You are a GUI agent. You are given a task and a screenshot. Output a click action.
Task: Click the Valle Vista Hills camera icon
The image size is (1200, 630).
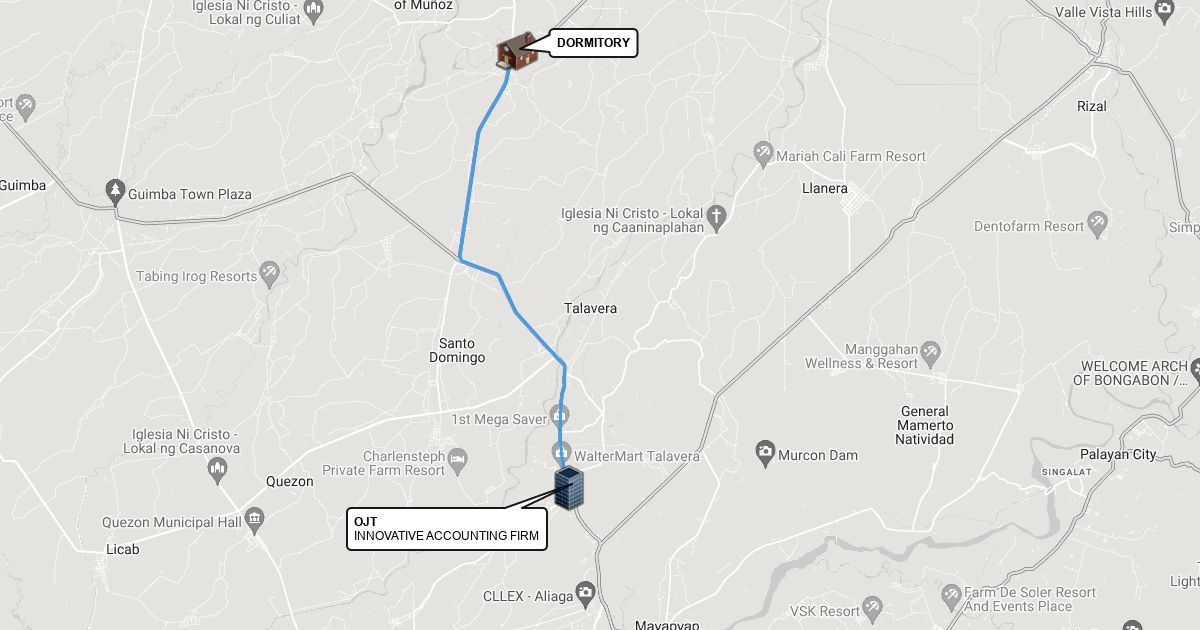[x=1164, y=11]
